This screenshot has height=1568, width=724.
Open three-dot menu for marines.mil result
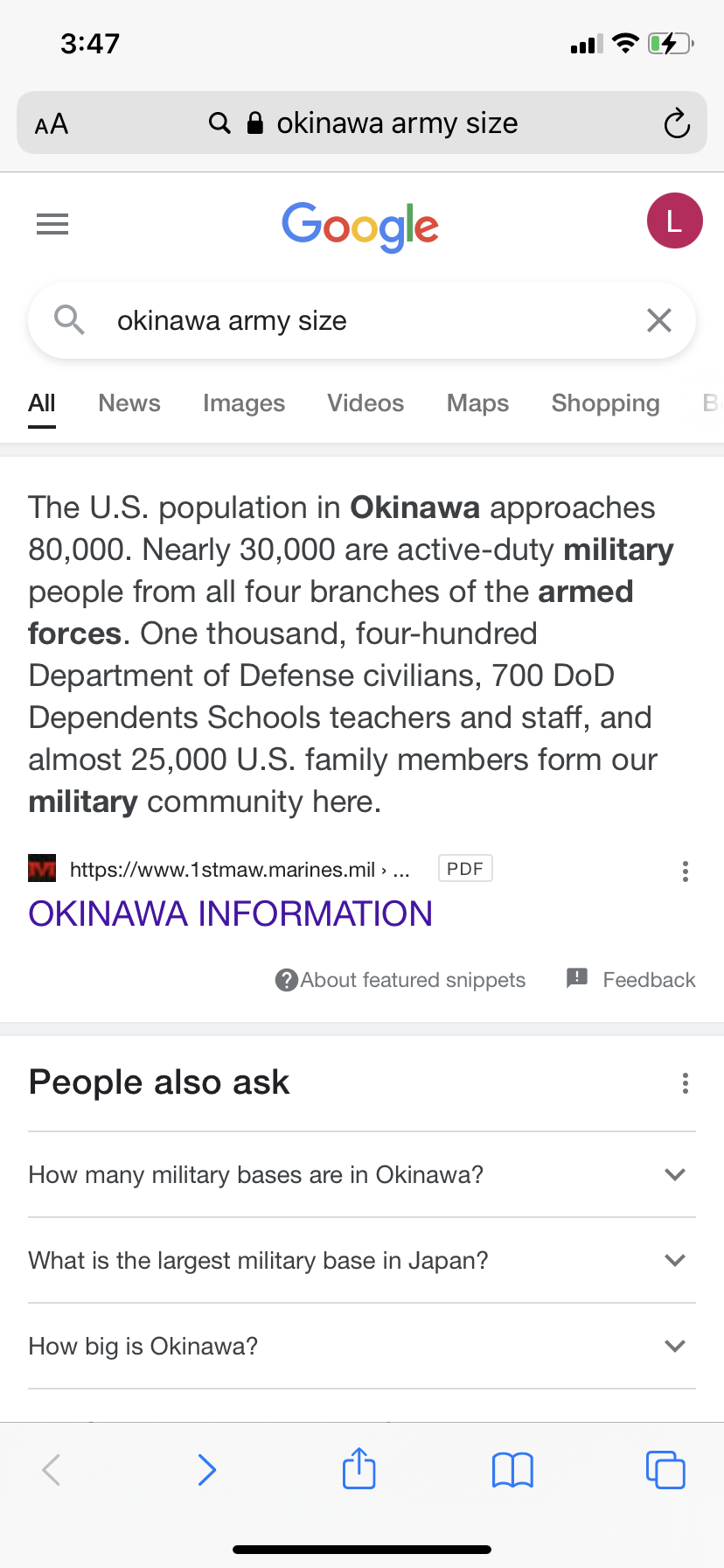coord(686,871)
